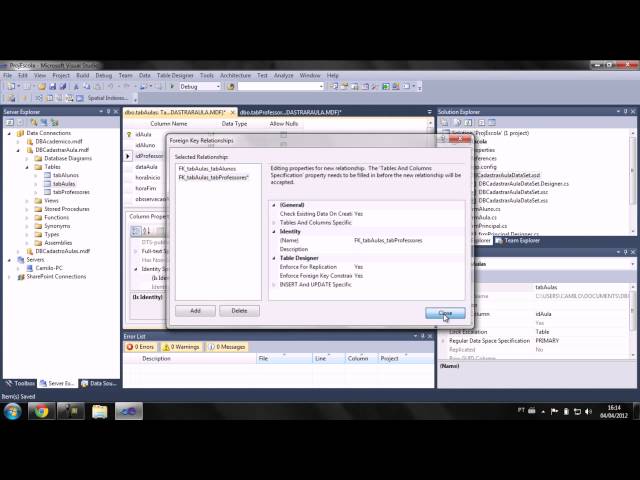Close the Foreign Key Relationships dialog
The image size is (640, 480).
tap(445, 313)
